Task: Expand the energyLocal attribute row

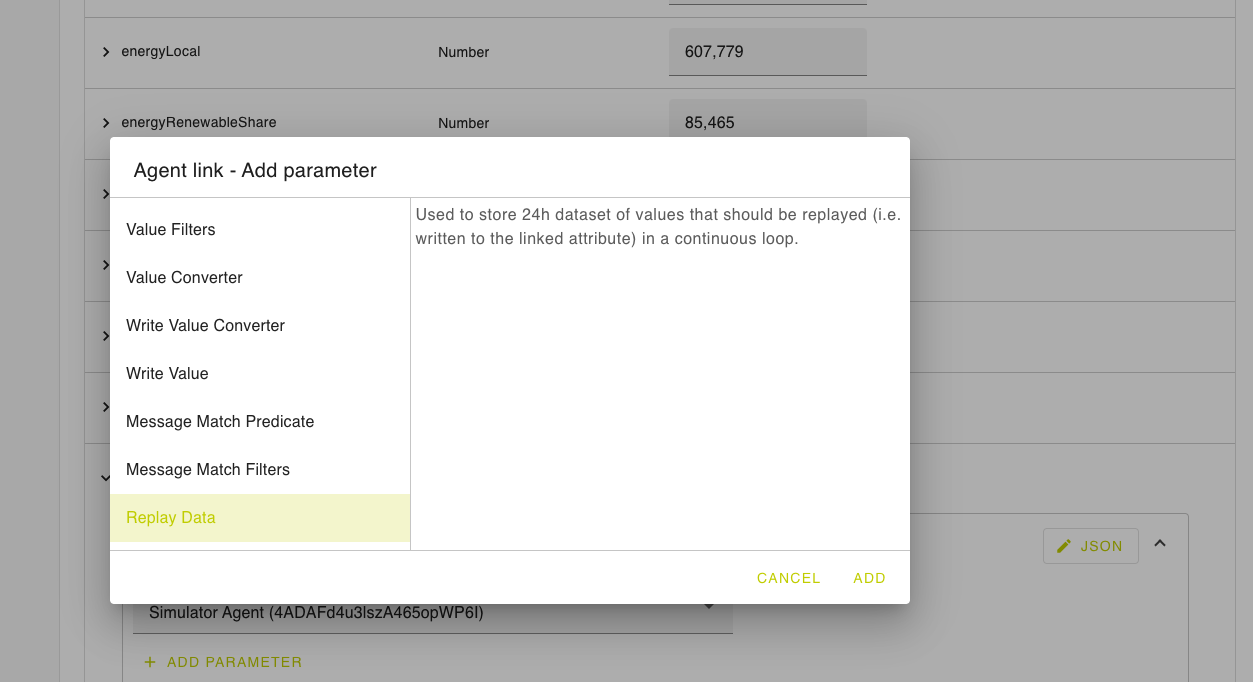Action: 106,52
